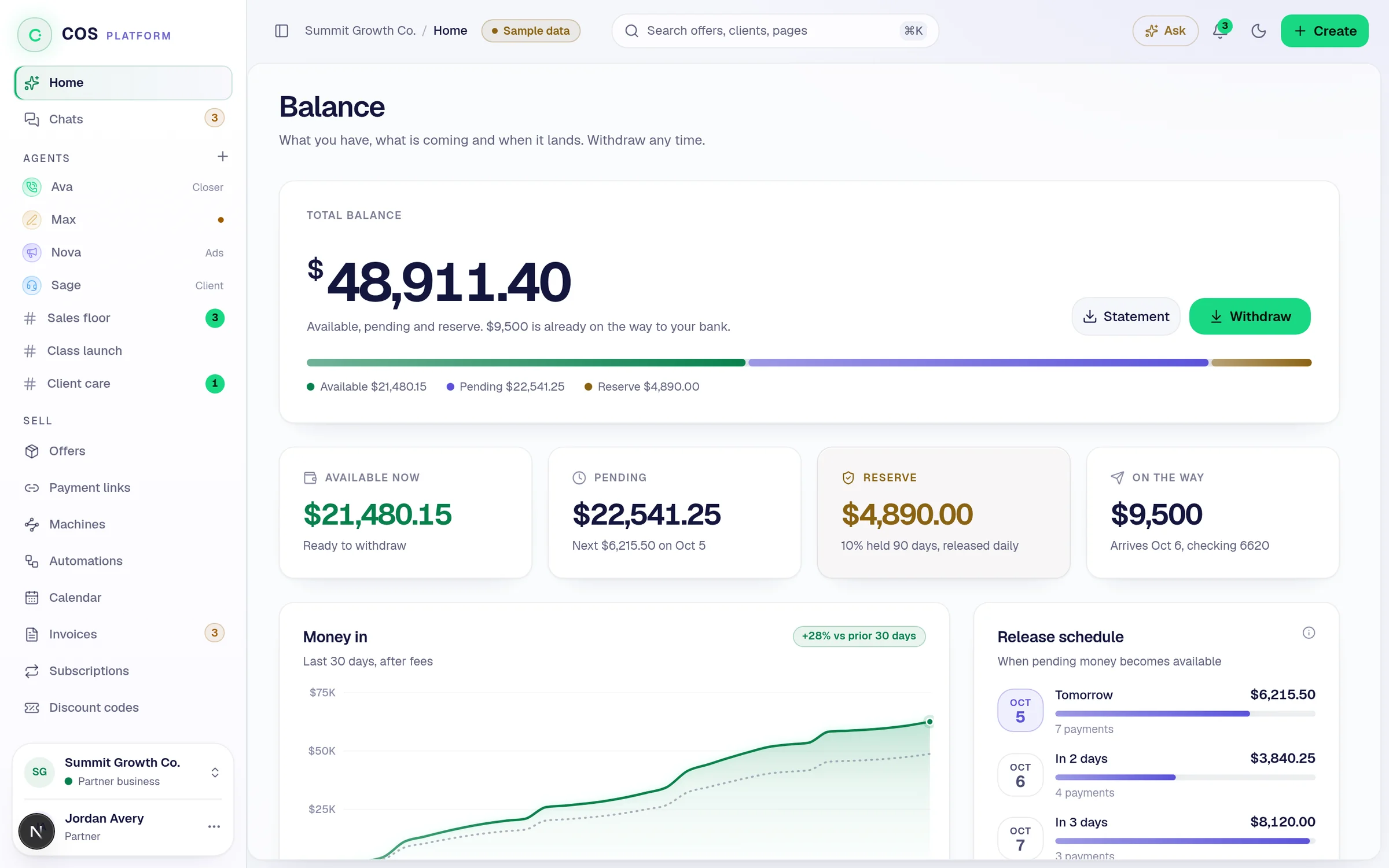
Task: Open the Ask assistant button
Action: point(1165,31)
